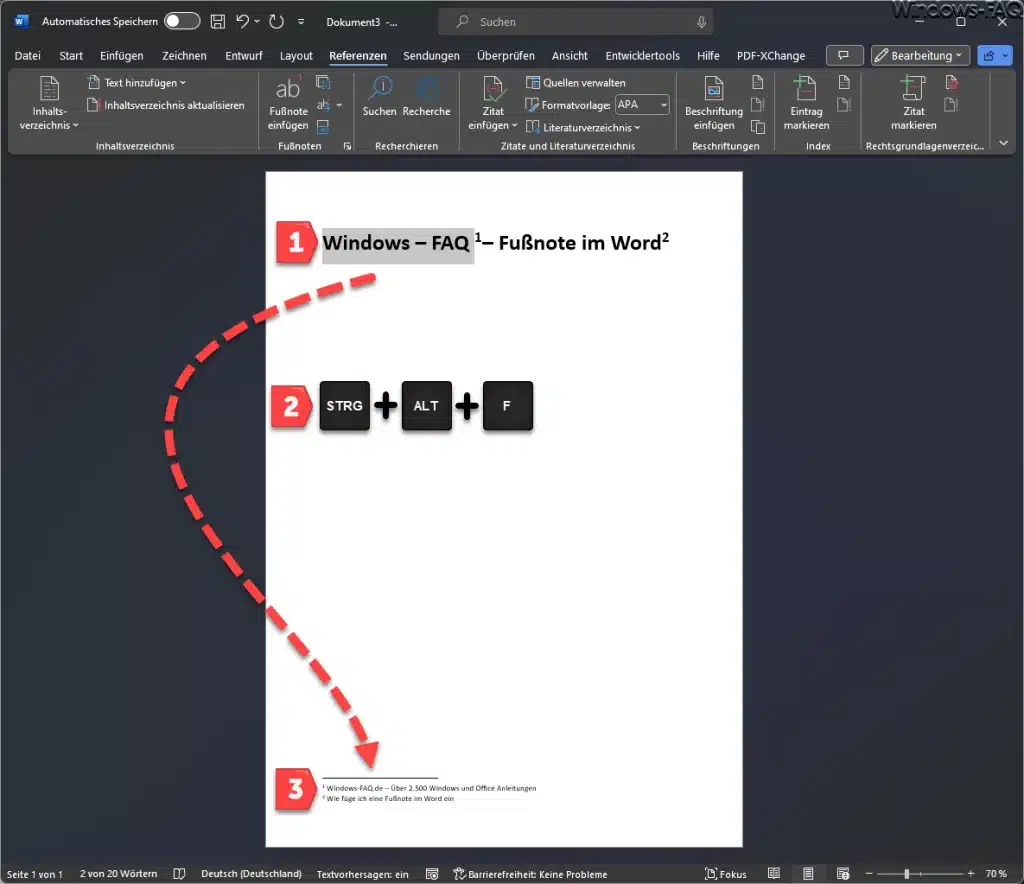The width and height of the screenshot is (1024, 884).
Task: Switch to Weblayout view icon
Action: tap(842, 874)
